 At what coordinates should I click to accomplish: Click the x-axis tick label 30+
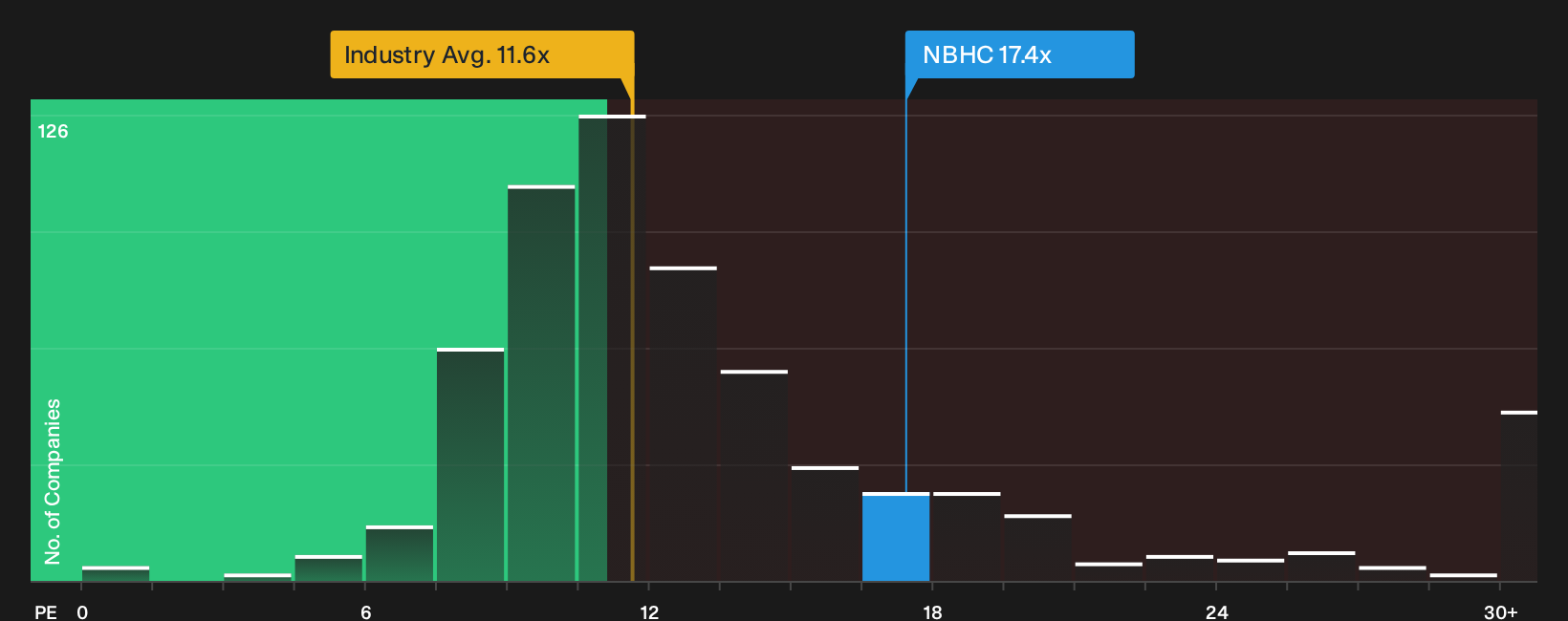pyautogui.click(x=1500, y=612)
